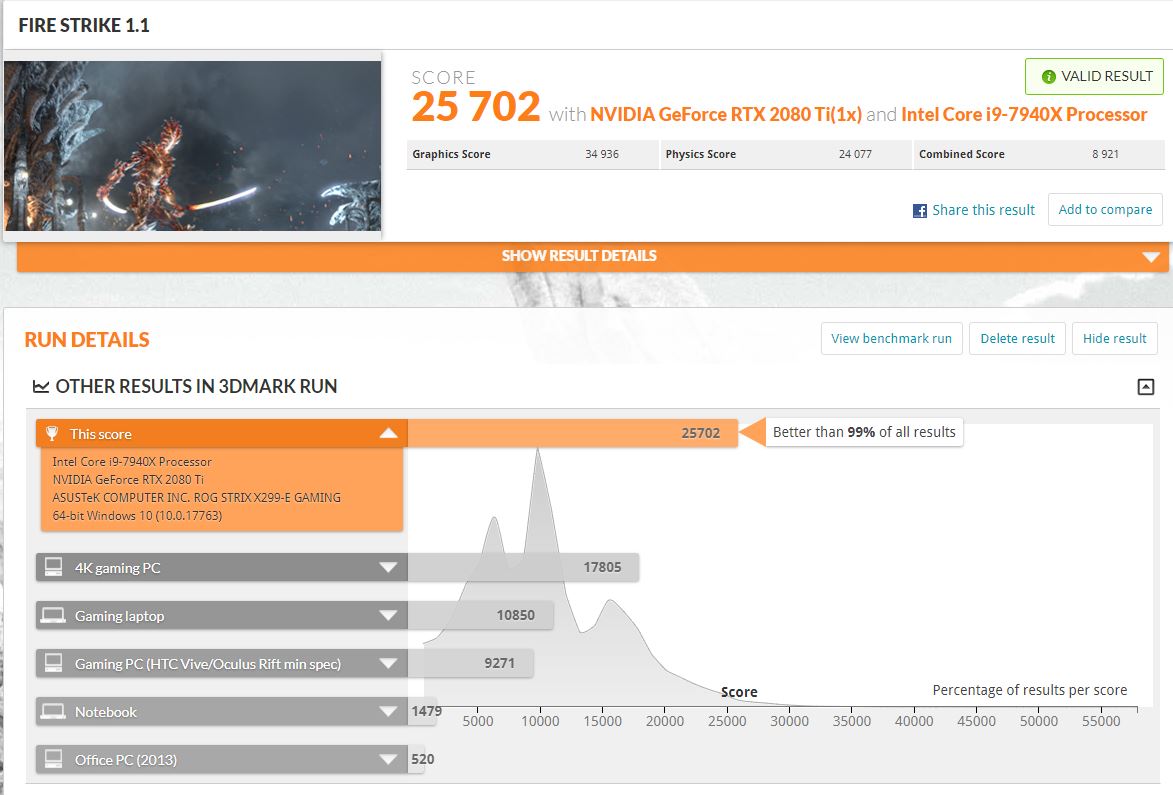
Task: Click the 25702 score bar
Action: pos(572,433)
